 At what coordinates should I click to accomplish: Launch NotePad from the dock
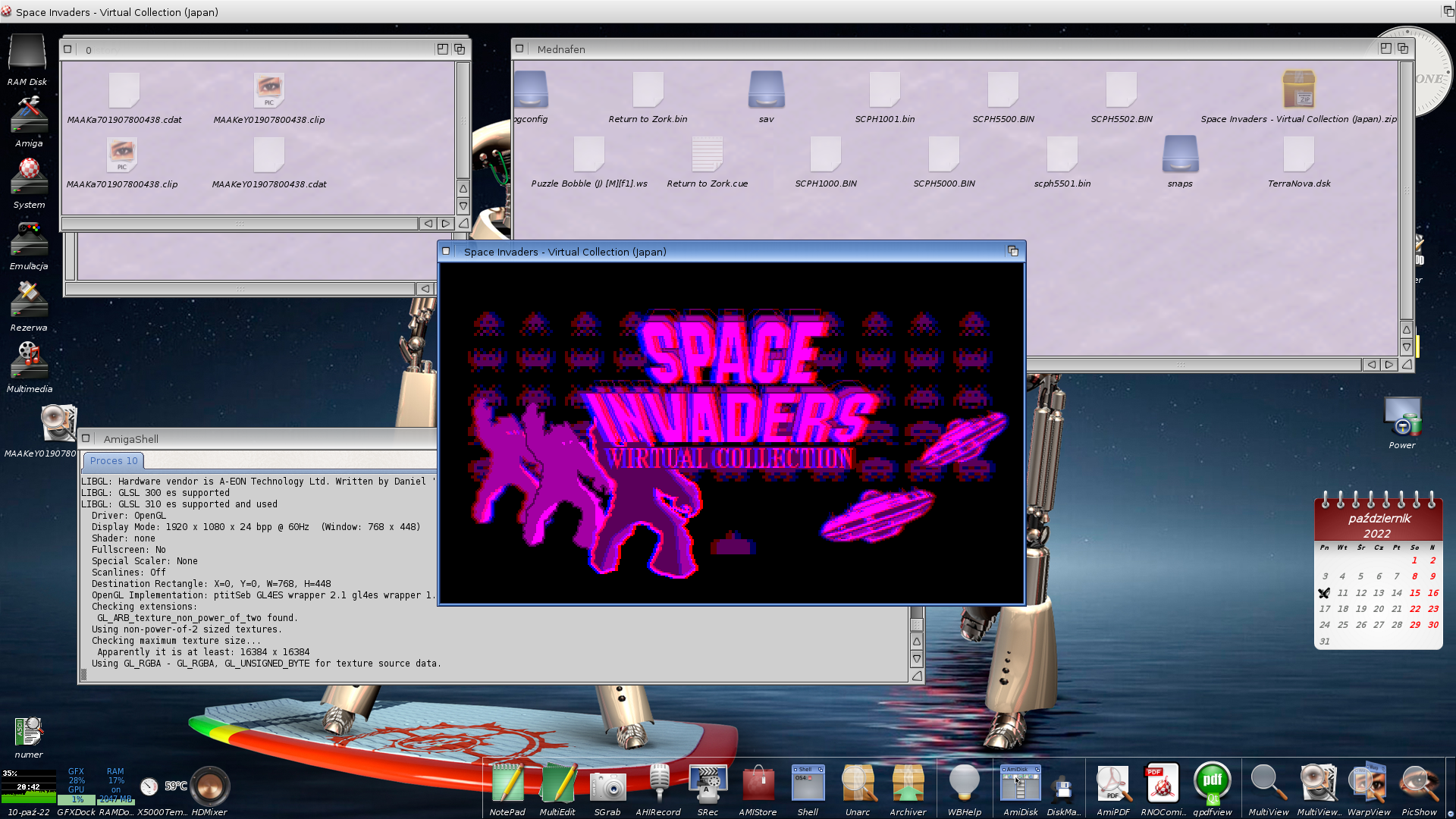(507, 784)
